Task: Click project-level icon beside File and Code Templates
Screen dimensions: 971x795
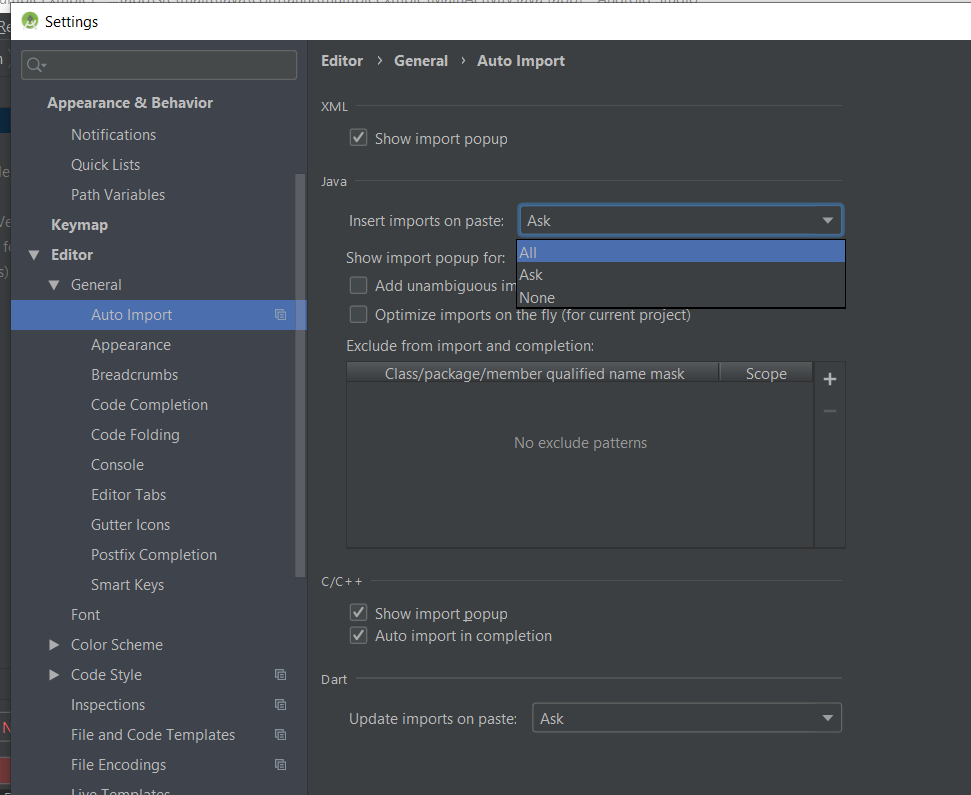Action: click(280, 735)
